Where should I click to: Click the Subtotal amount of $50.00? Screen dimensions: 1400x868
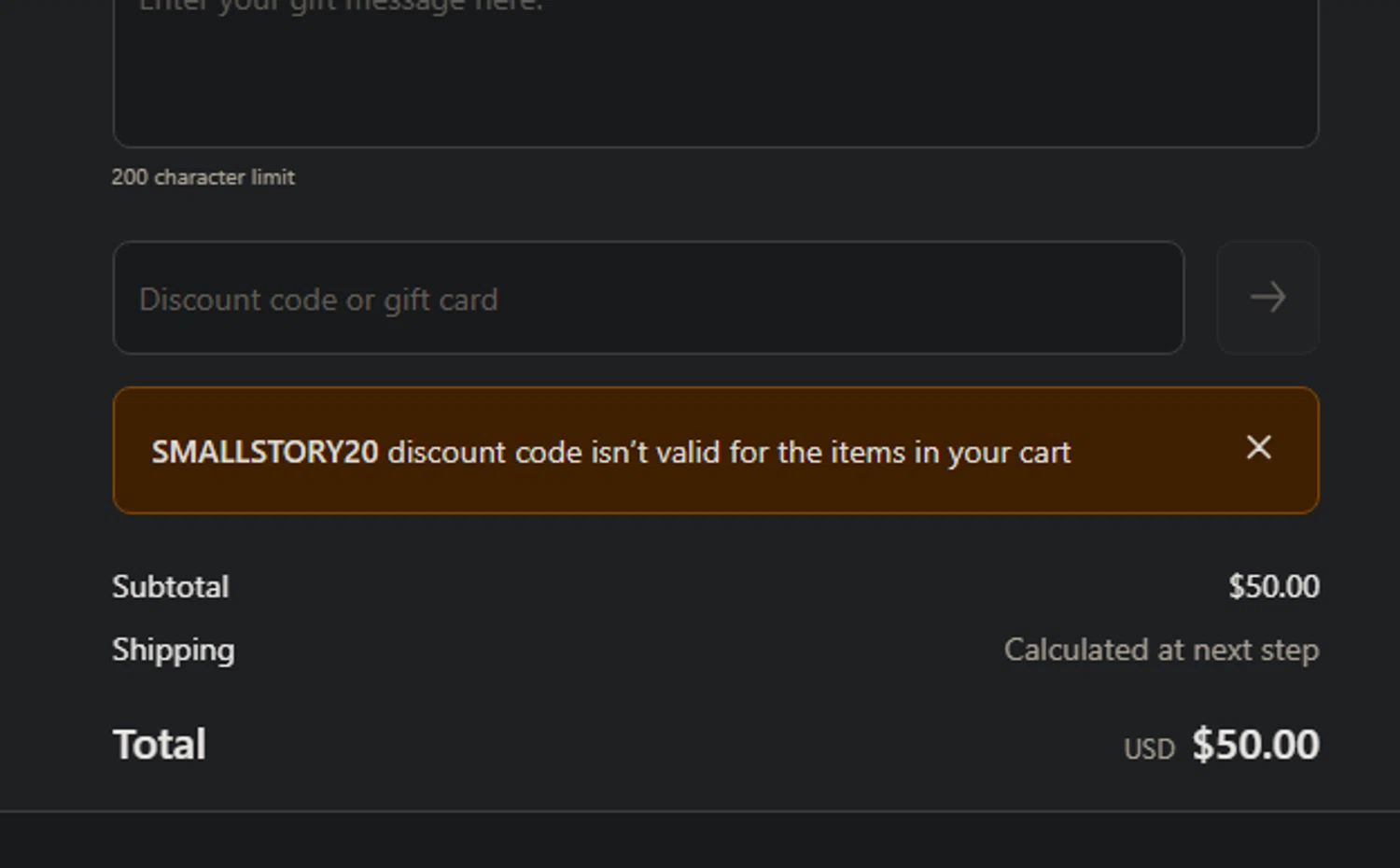[1273, 587]
